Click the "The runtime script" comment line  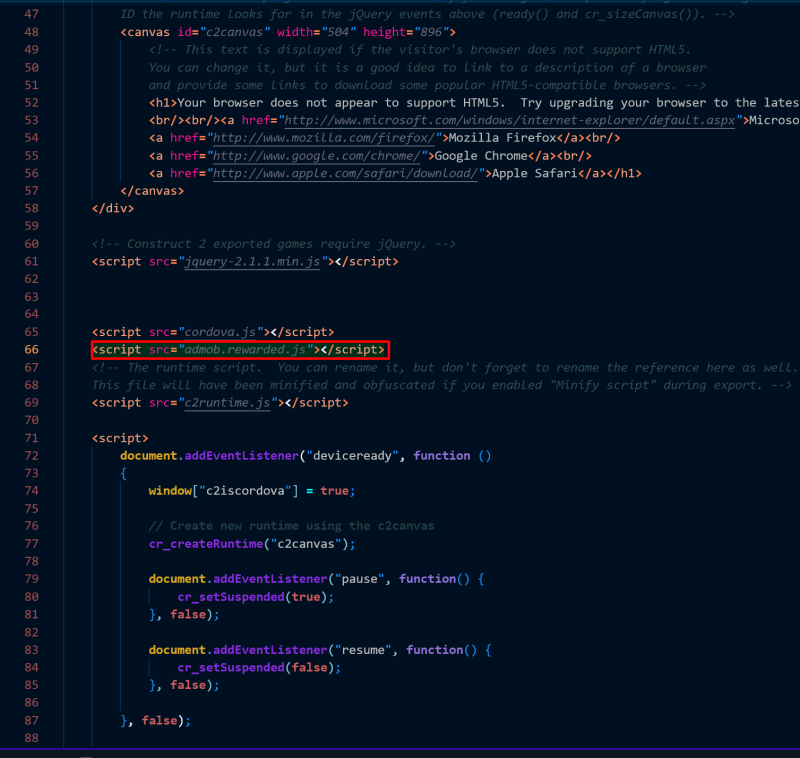[444, 367]
